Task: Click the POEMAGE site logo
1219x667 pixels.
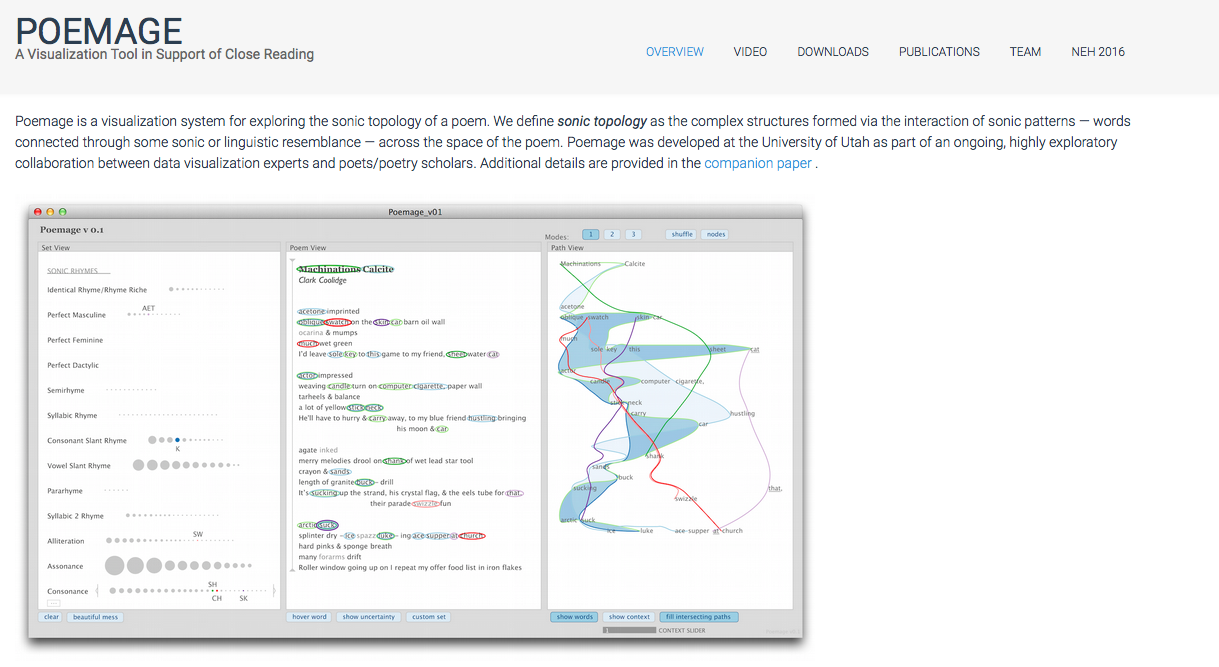Action: (x=99, y=32)
